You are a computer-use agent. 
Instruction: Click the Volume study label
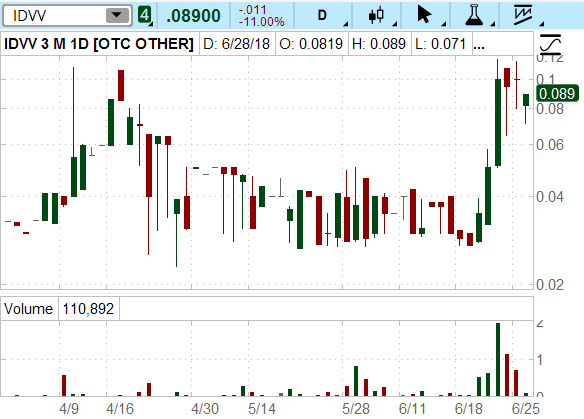point(28,309)
